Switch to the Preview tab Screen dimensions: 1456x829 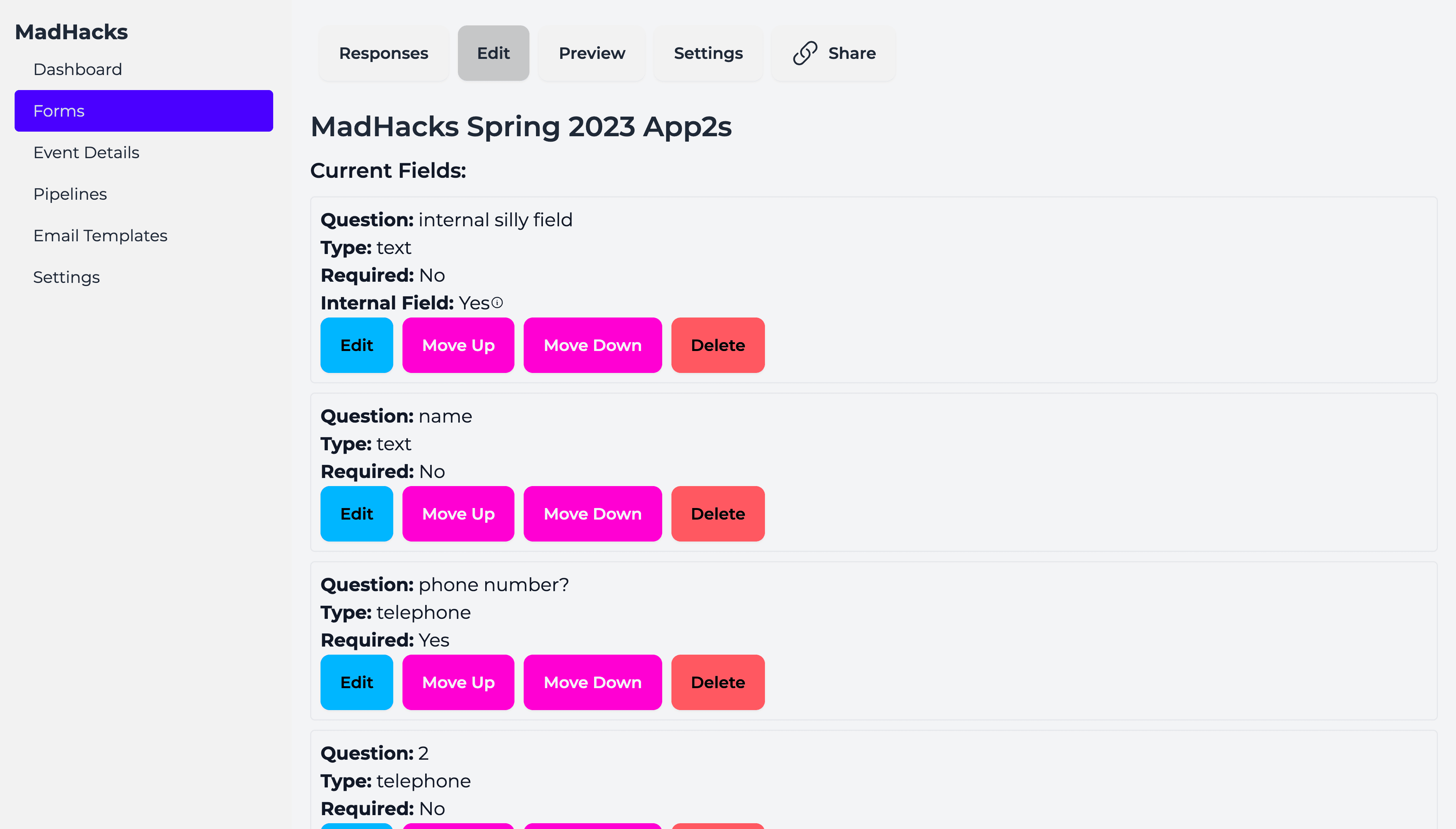click(592, 53)
